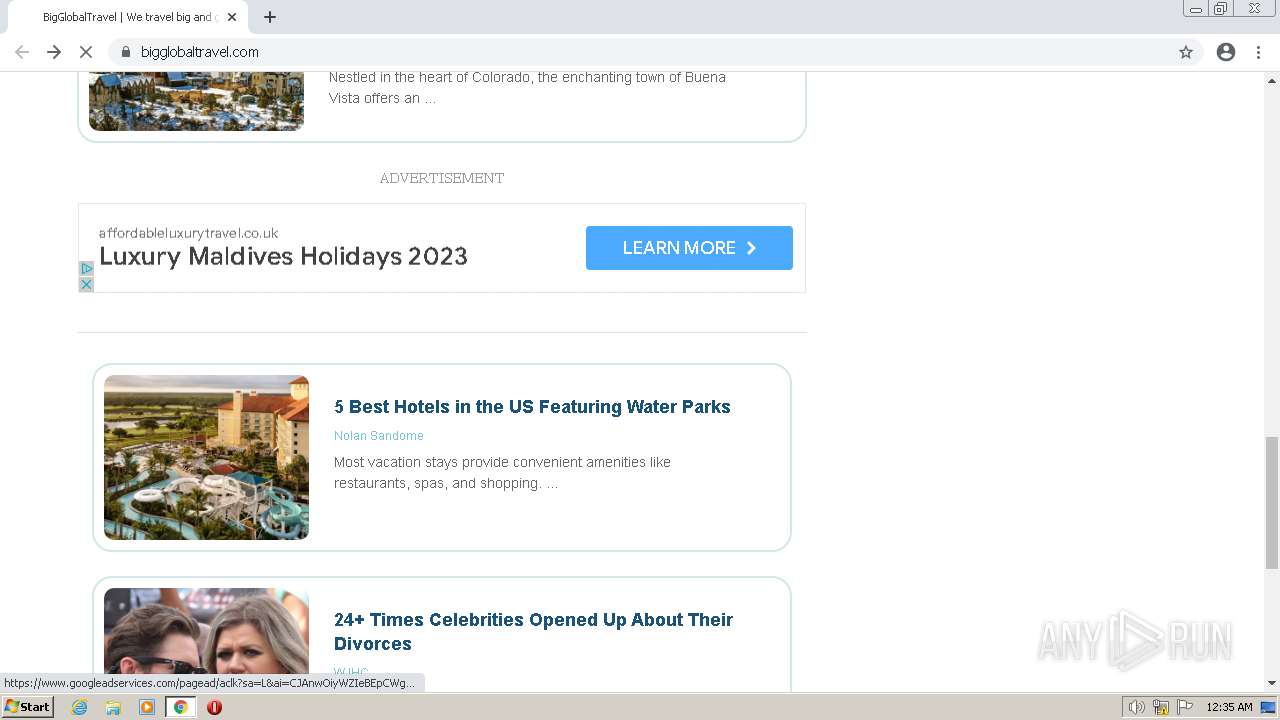Screen dimensions: 1280x720
Task: Click affordableluxurytravel.co.uk ad domain text
Action: 188,233
